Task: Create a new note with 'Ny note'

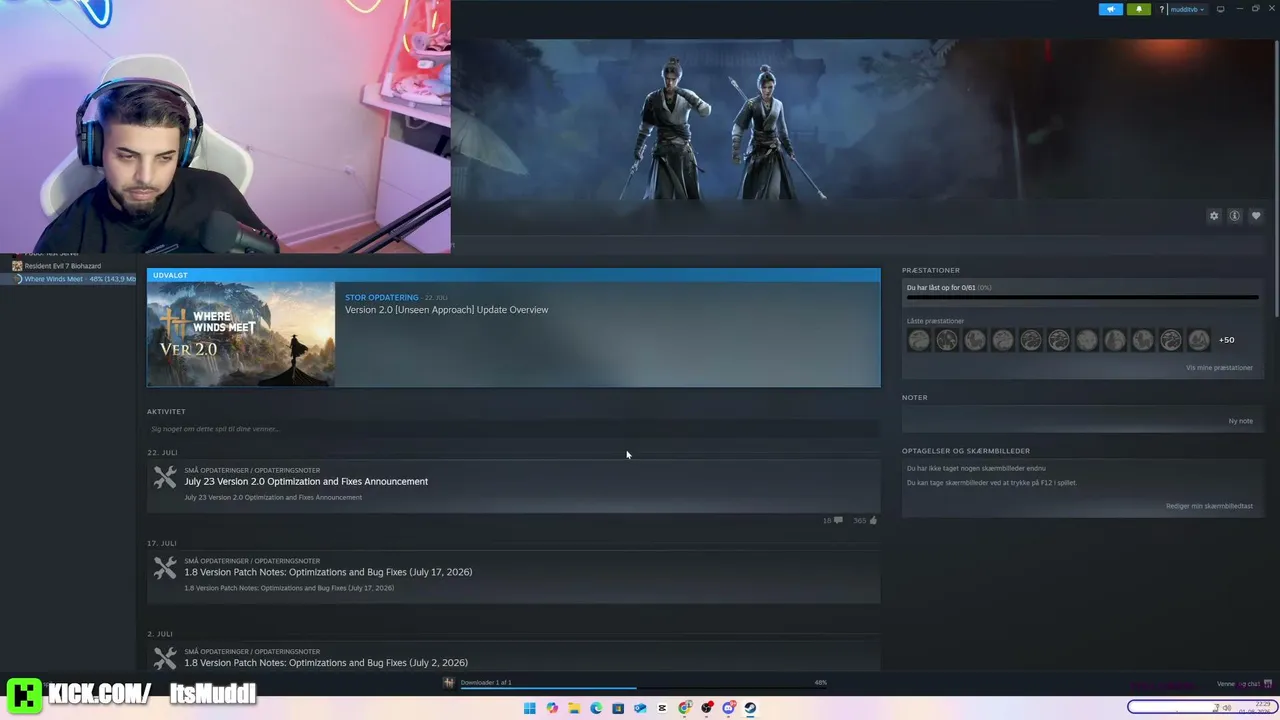Action: [x=1240, y=421]
